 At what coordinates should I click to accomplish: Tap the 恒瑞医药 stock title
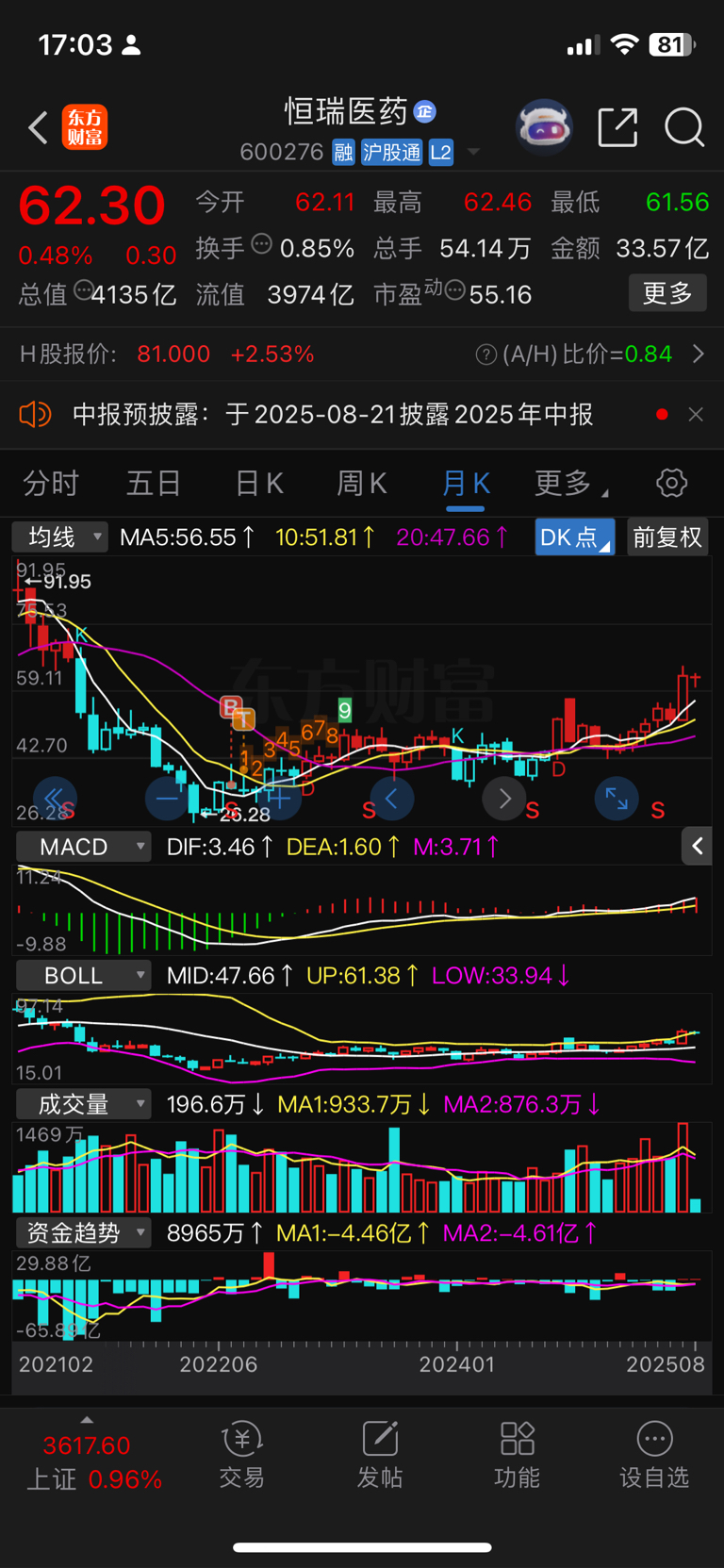(346, 111)
